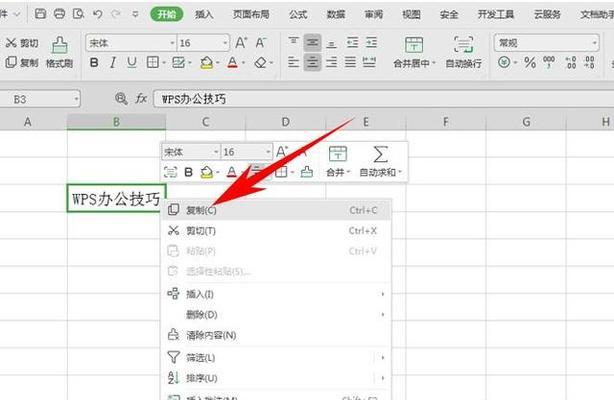Click 合并居中 merge and center

(x=414, y=52)
